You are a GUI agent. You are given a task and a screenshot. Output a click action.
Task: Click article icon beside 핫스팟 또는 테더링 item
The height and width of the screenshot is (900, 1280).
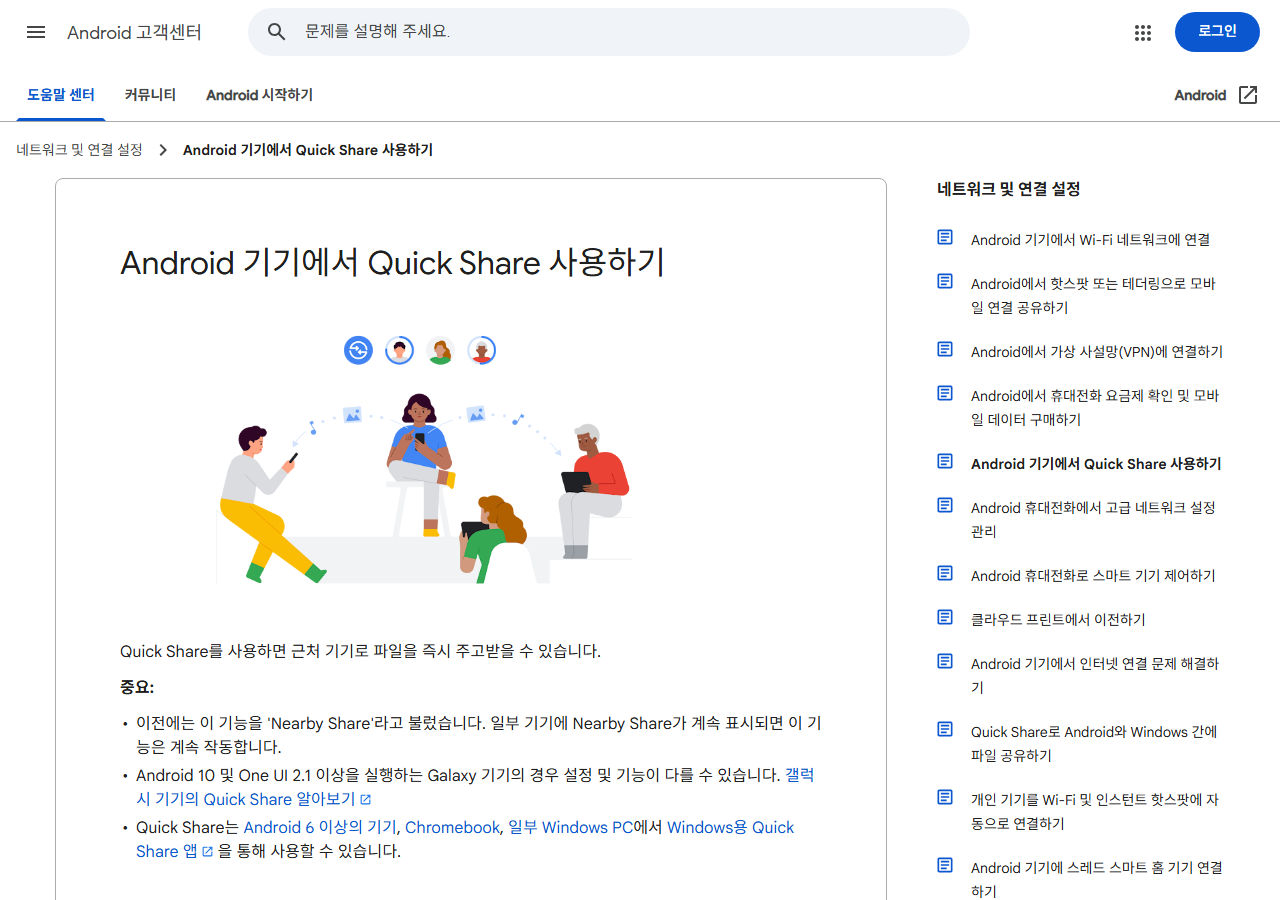pyautogui.click(x=945, y=281)
